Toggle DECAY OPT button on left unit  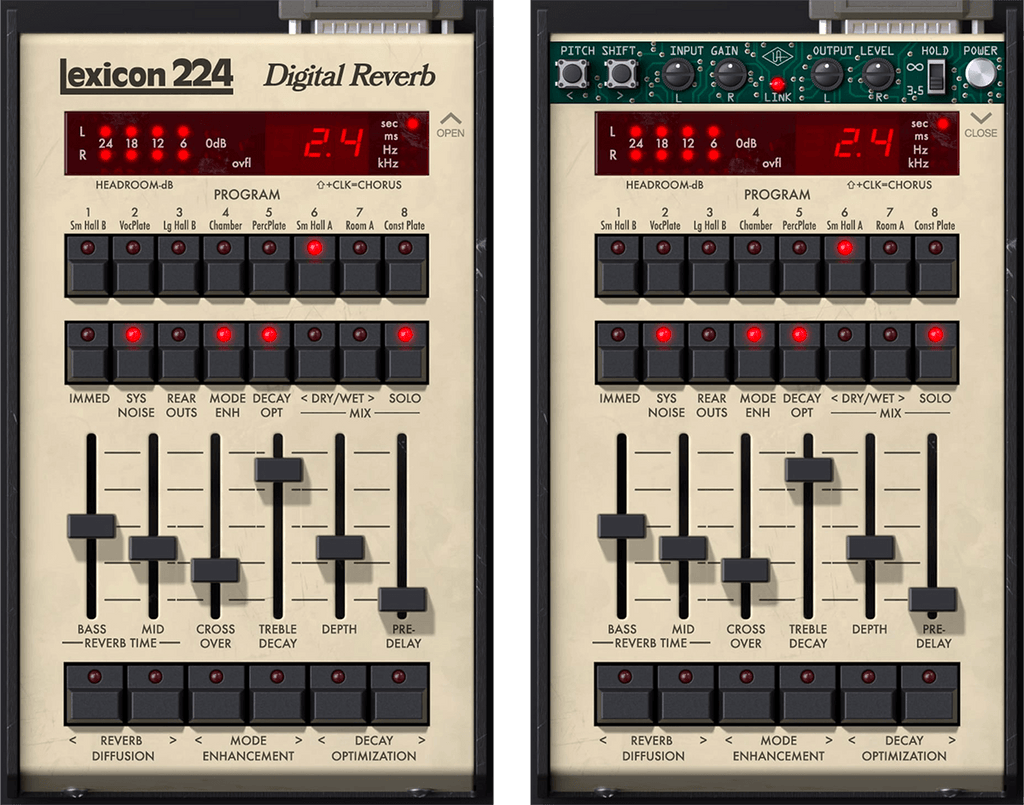click(269, 353)
